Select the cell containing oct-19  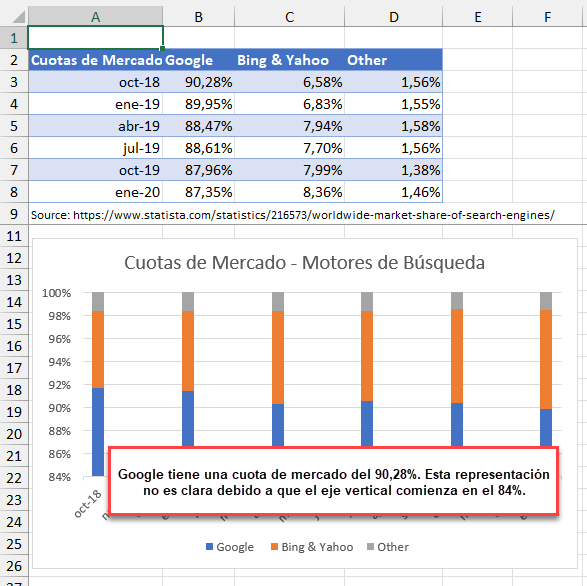(95, 170)
